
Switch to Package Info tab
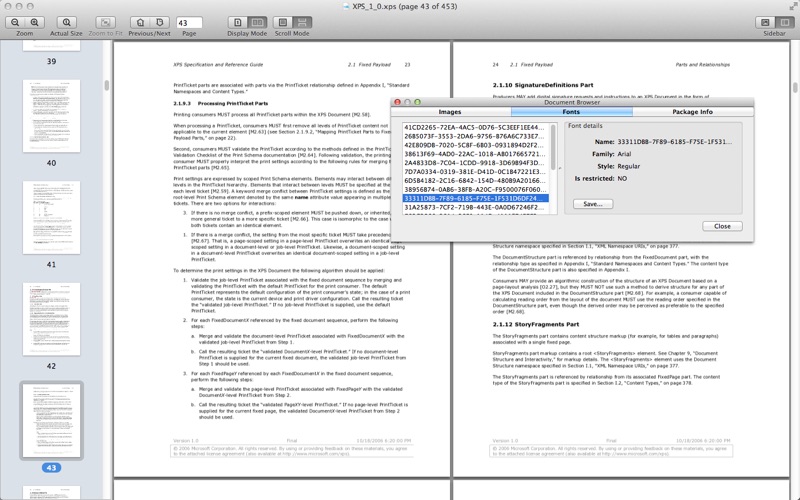[692, 112]
